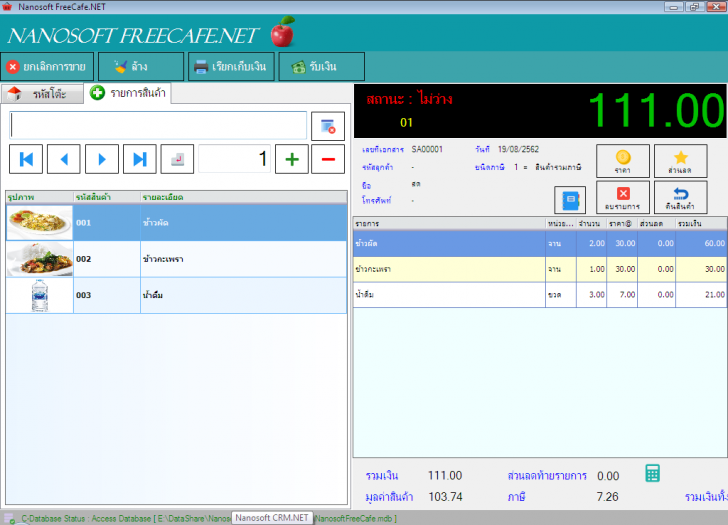728x525 pixels.
Task: Go to previous record arrow
Action: pyautogui.click(x=64, y=159)
